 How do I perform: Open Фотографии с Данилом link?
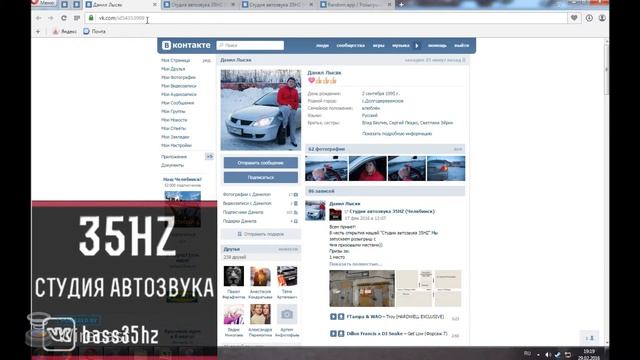[247, 195]
